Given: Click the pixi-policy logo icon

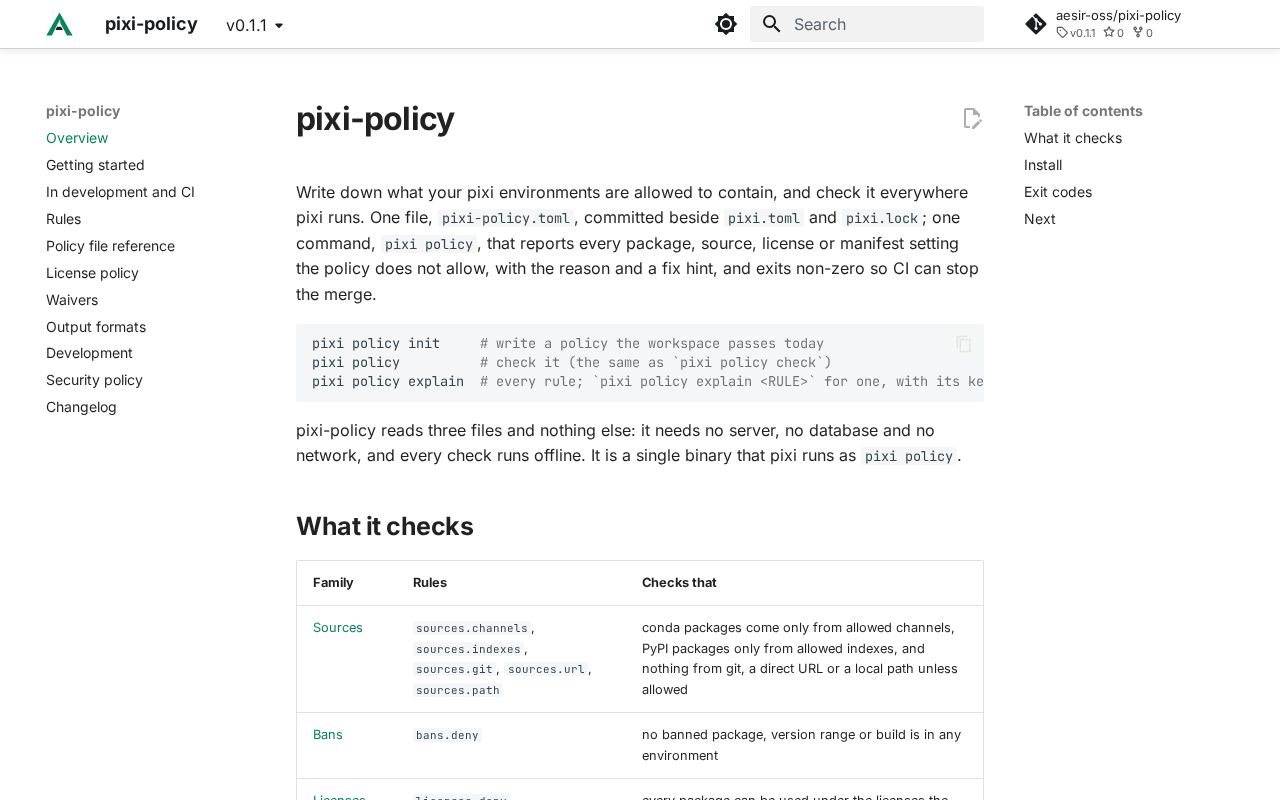Looking at the screenshot, I should tap(60, 24).
